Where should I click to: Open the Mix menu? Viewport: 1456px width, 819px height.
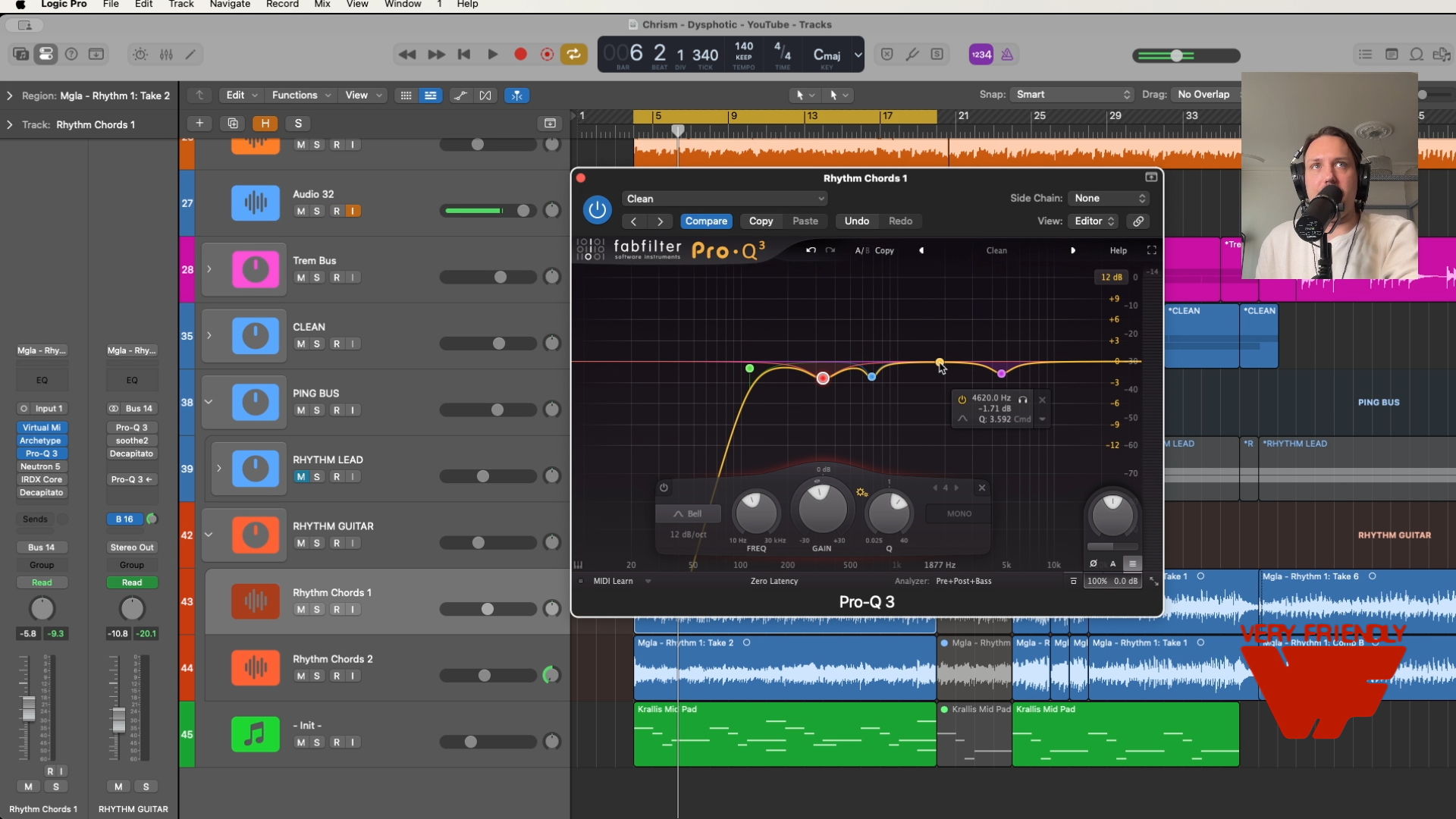[x=322, y=5]
